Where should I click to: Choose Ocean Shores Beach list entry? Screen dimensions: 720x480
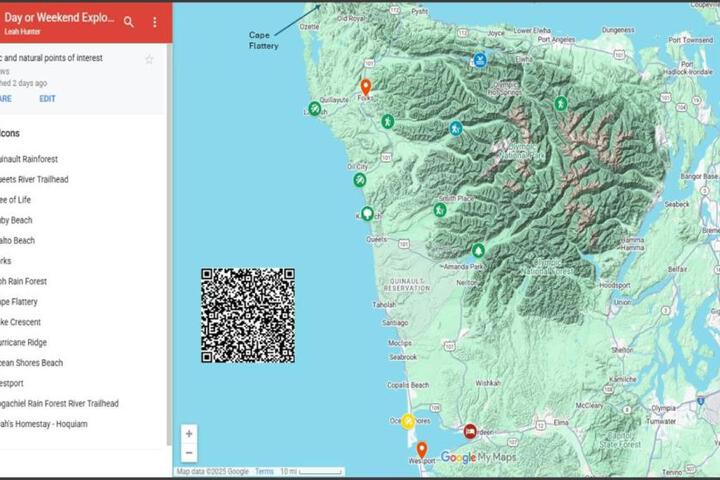pos(31,363)
